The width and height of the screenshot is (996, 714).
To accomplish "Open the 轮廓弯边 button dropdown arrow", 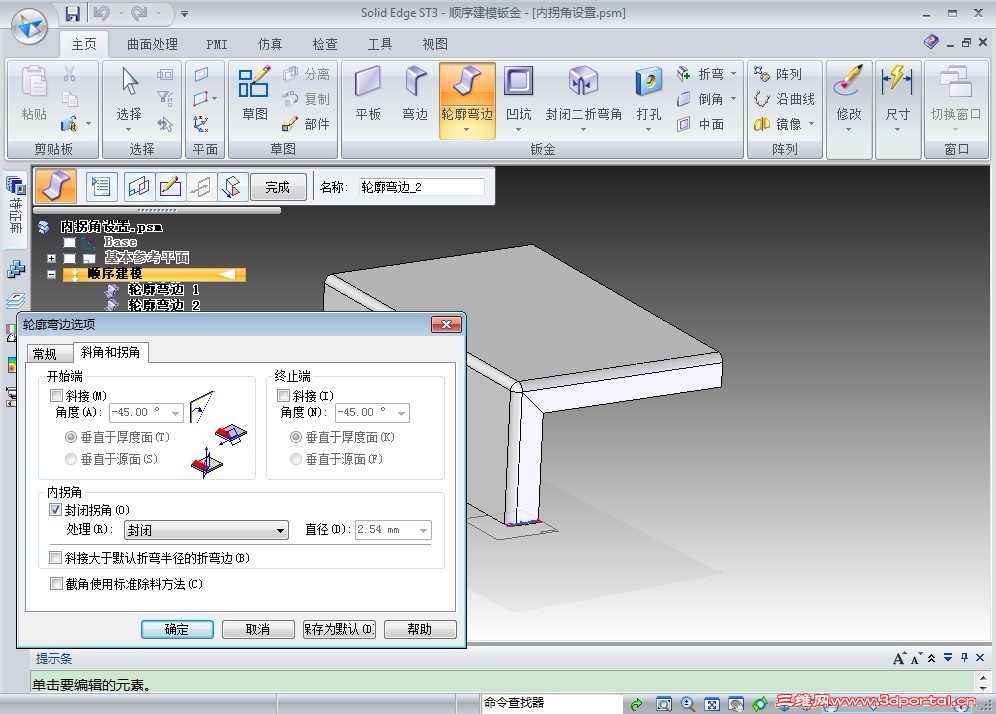I will pos(466,130).
